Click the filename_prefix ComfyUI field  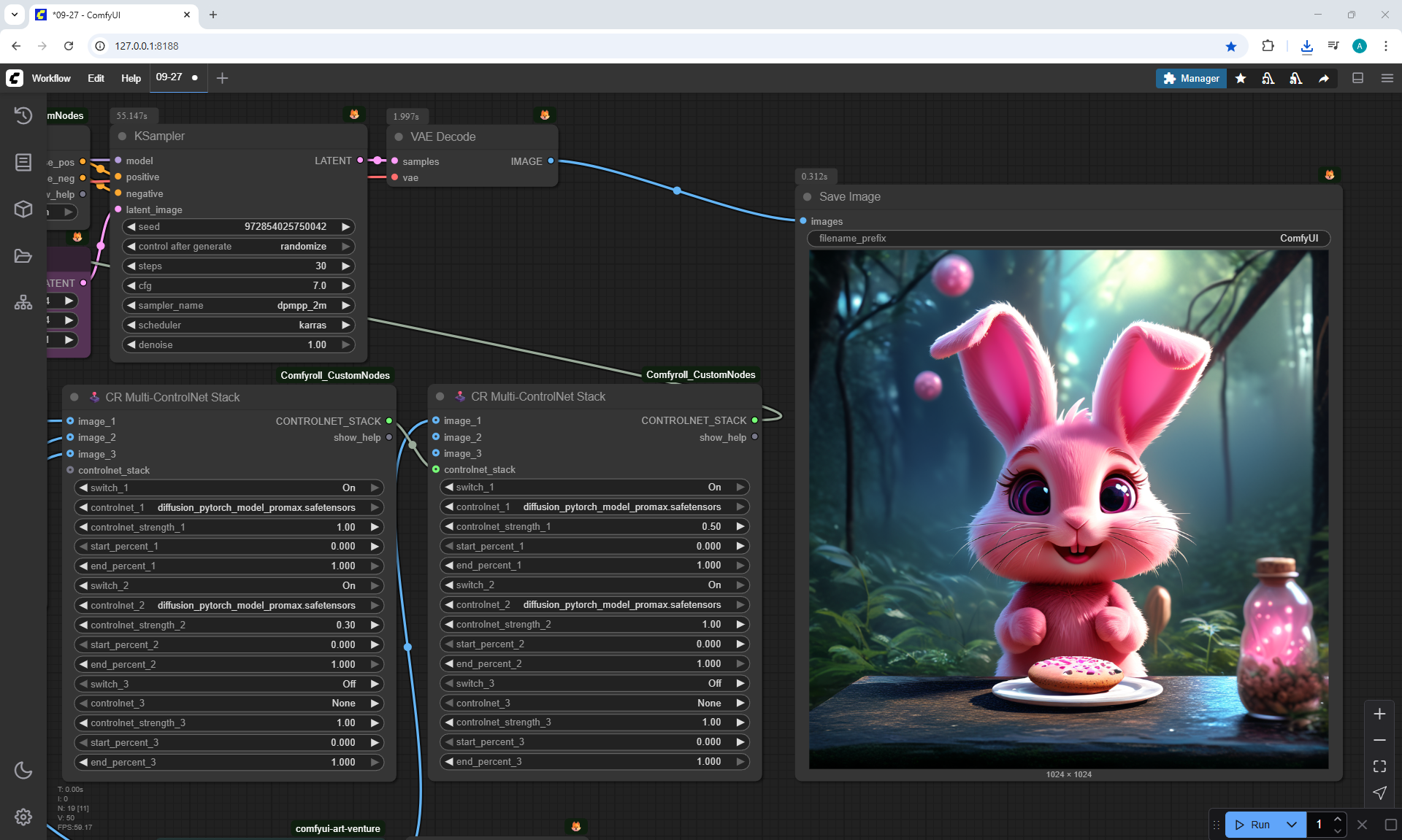1068,239
